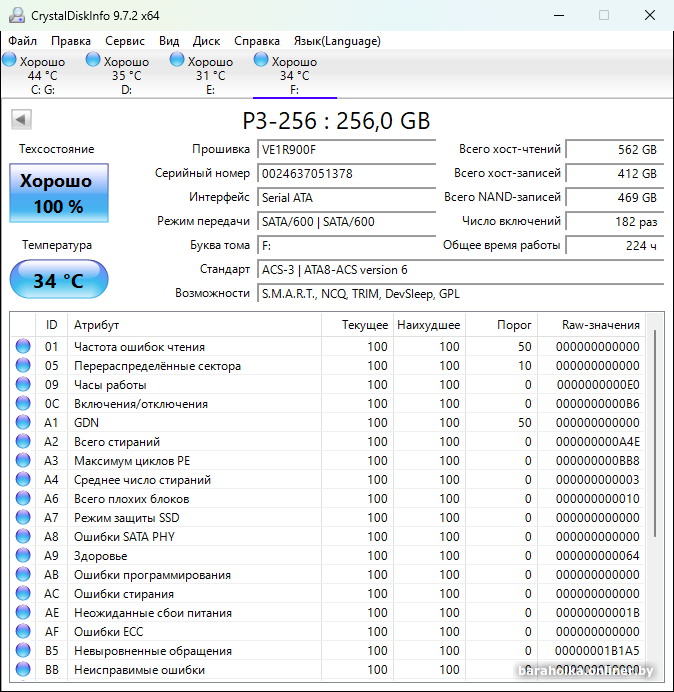Open the Язык(Language) menu
Viewport: 674px width, 692px height.
[x=336, y=41]
